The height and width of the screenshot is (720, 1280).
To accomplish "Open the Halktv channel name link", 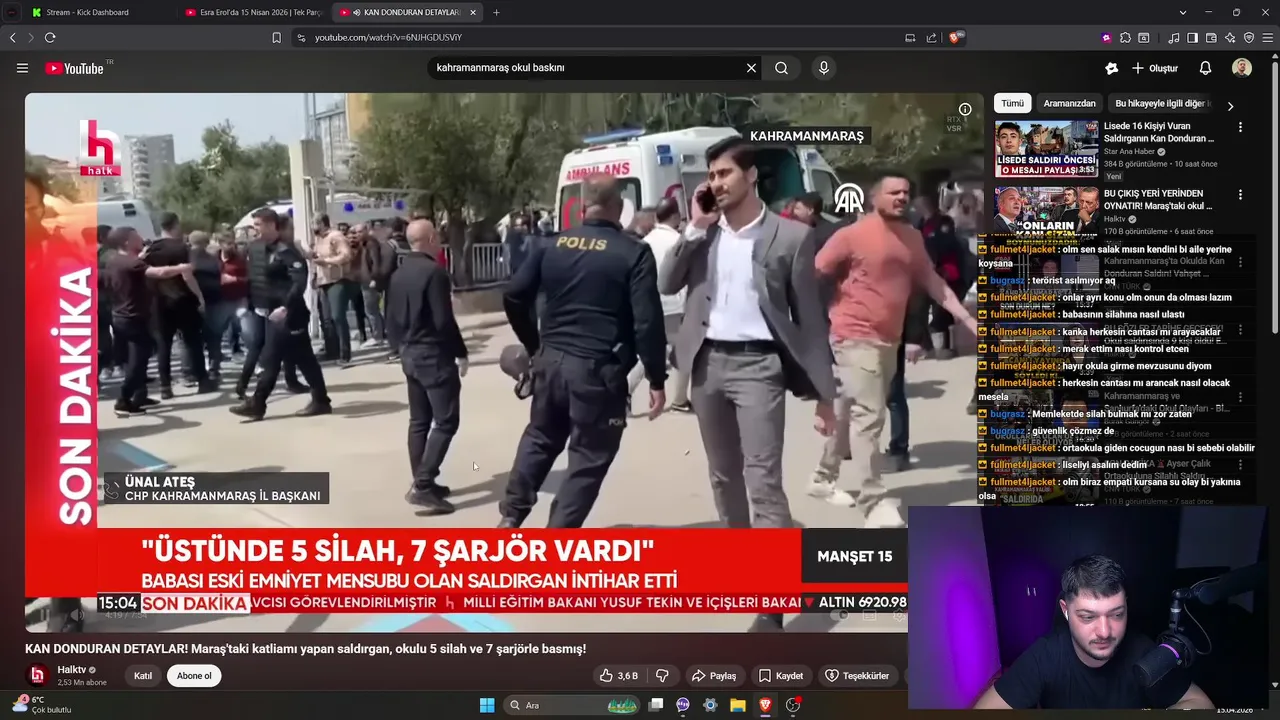I will point(71,670).
